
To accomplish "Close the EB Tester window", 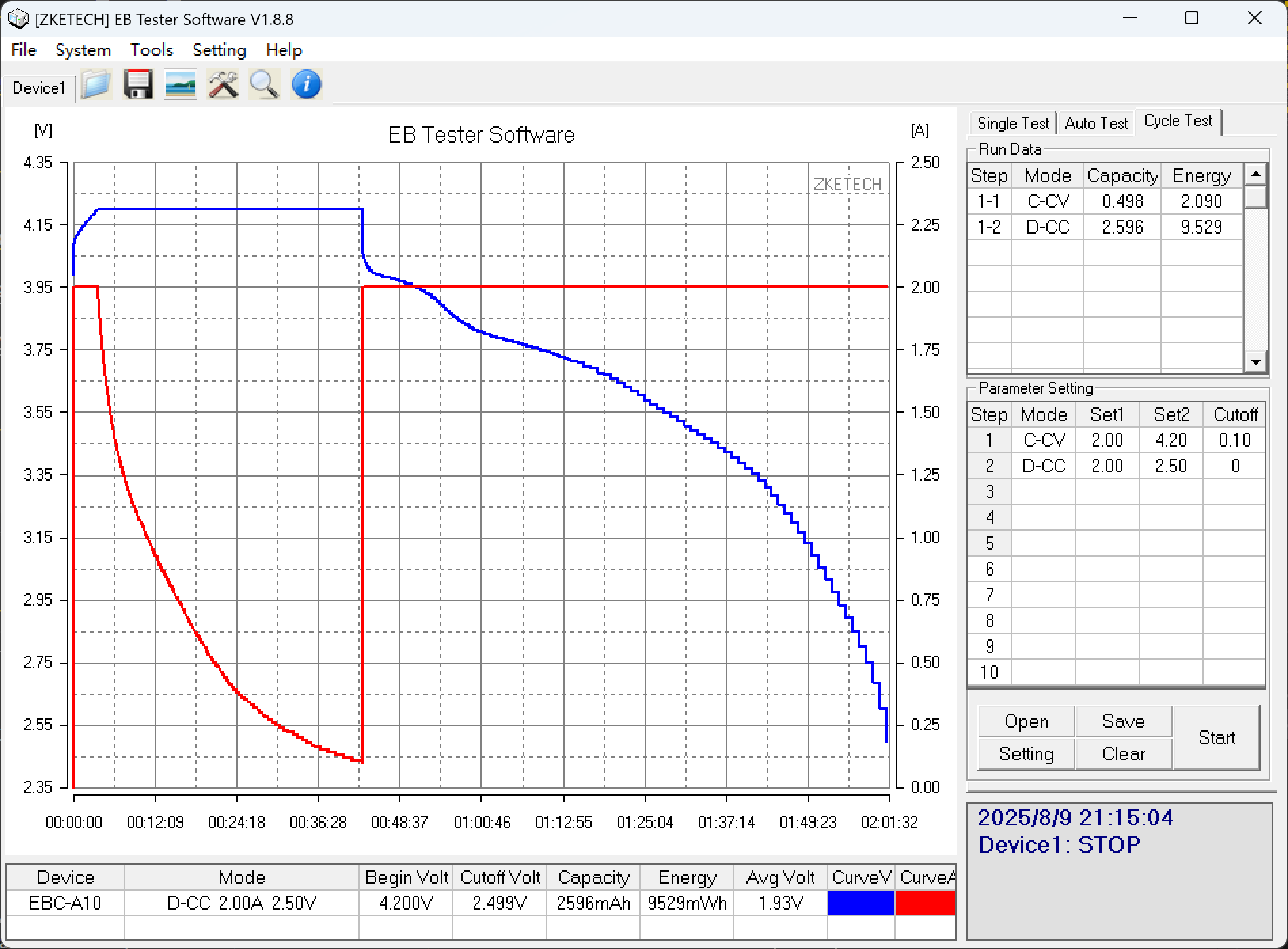I will (x=1255, y=18).
